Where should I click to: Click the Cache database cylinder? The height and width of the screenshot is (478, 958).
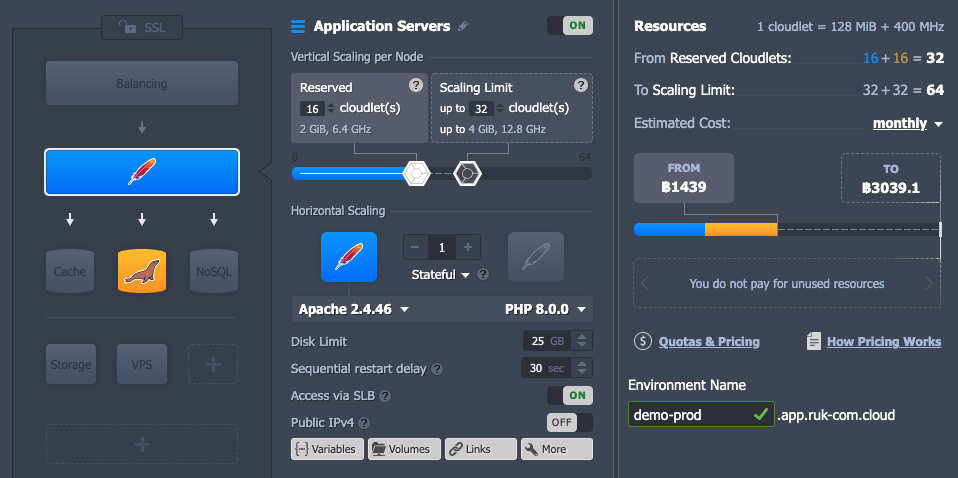click(70, 271)
